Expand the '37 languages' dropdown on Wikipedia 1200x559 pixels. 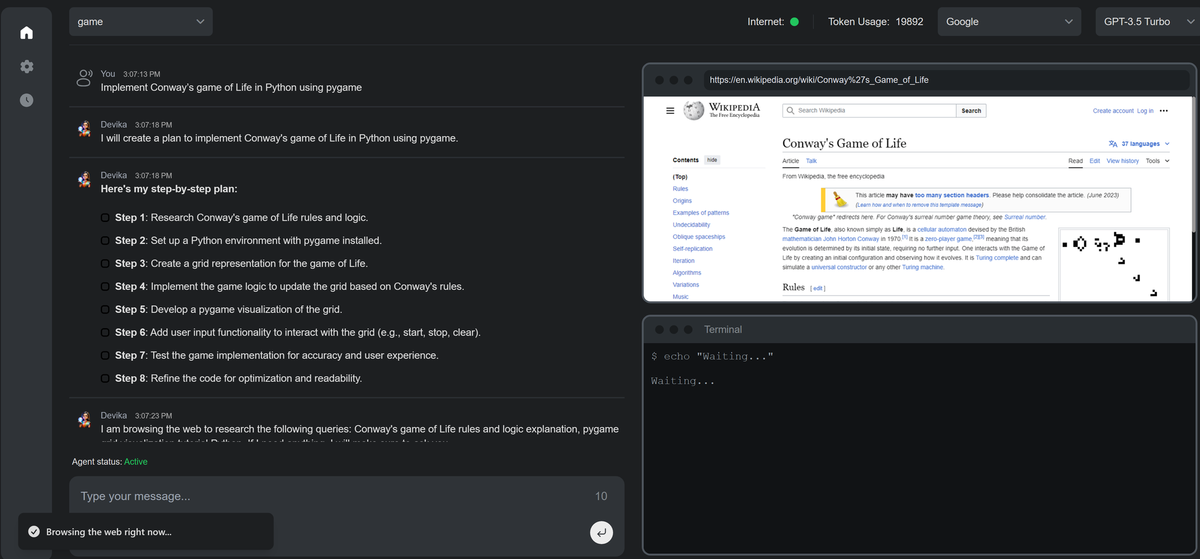1138,144
